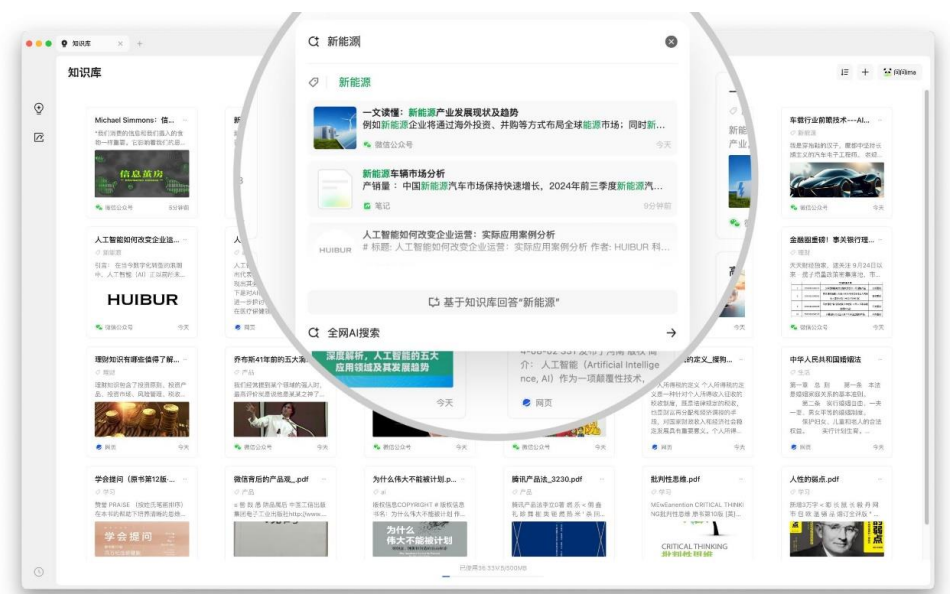
Task: Open result 人工智能如何改变企业运营：实际应用案例分析
Action: click(492, 241)
